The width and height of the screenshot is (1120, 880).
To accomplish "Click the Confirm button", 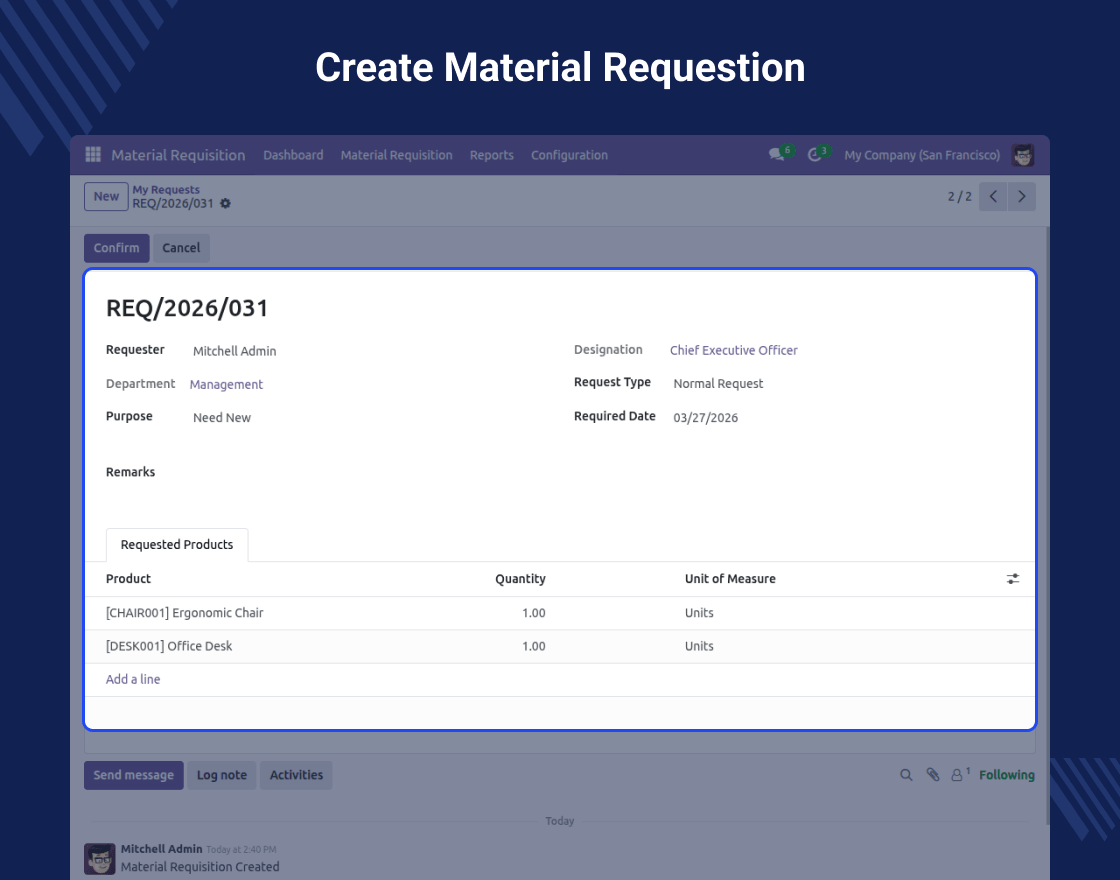I will click(116, 248).
